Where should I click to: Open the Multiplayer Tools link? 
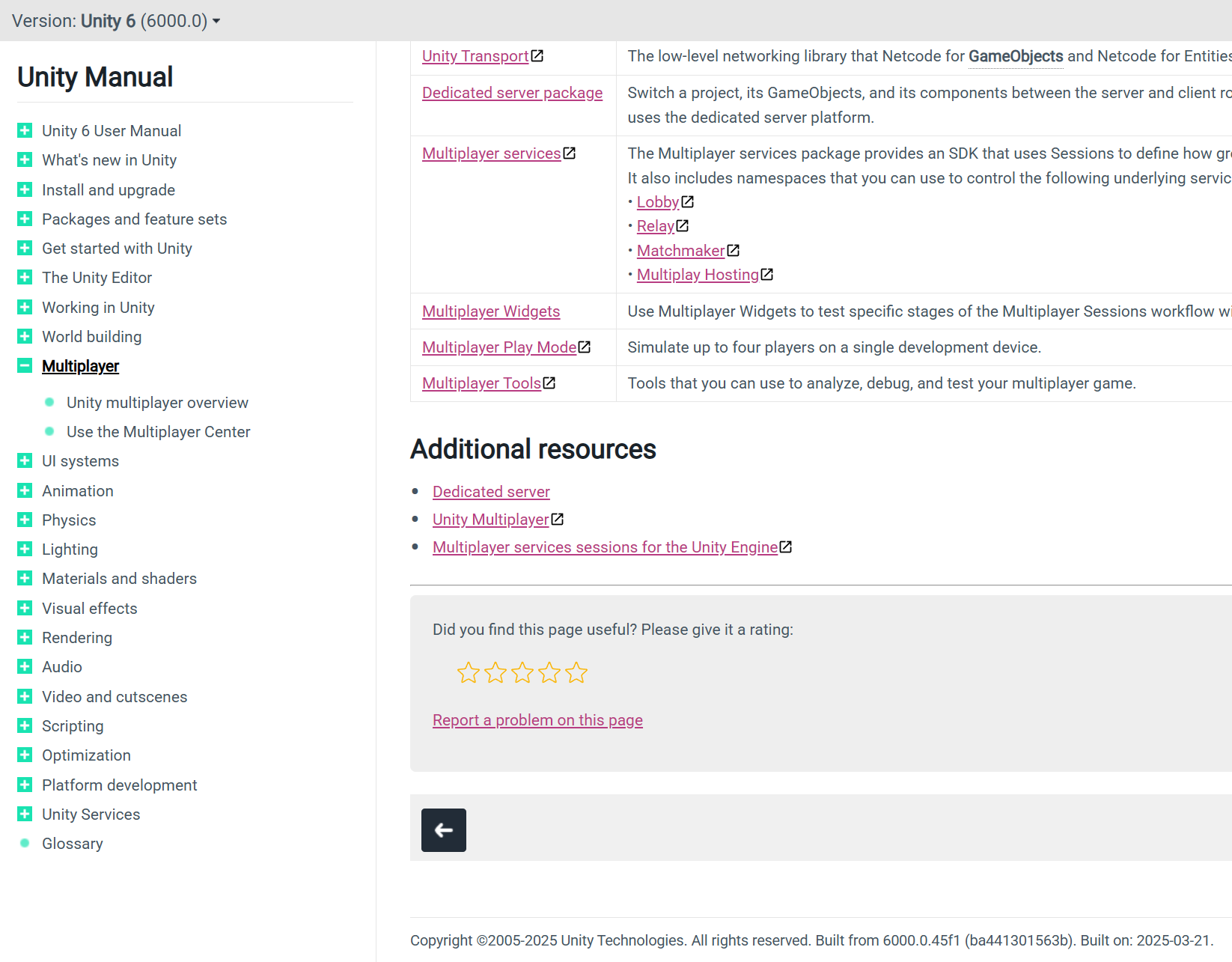tap(481, 383)
